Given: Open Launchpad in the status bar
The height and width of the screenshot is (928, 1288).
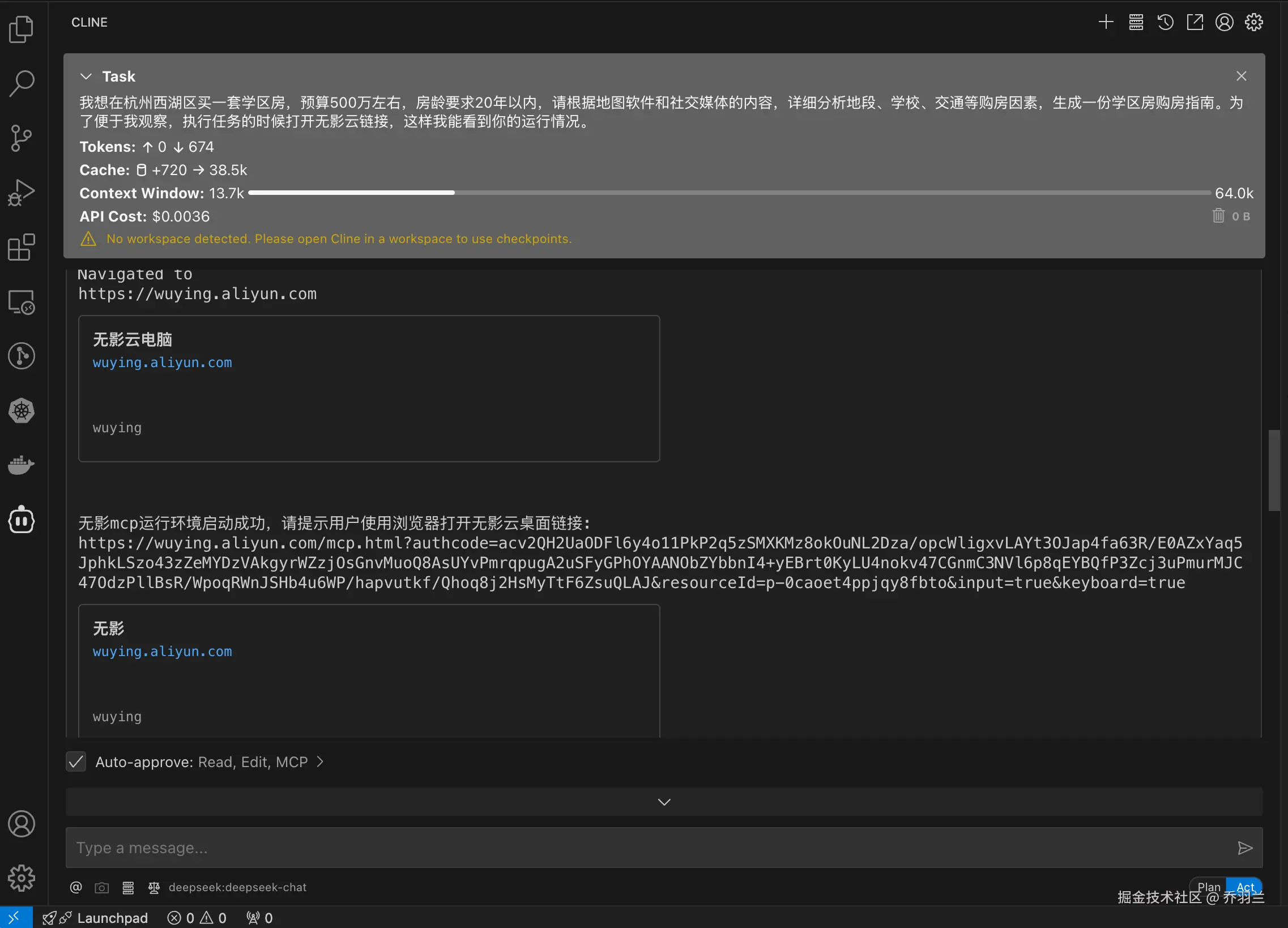Looking at the screenshot, I should point(112,918).
